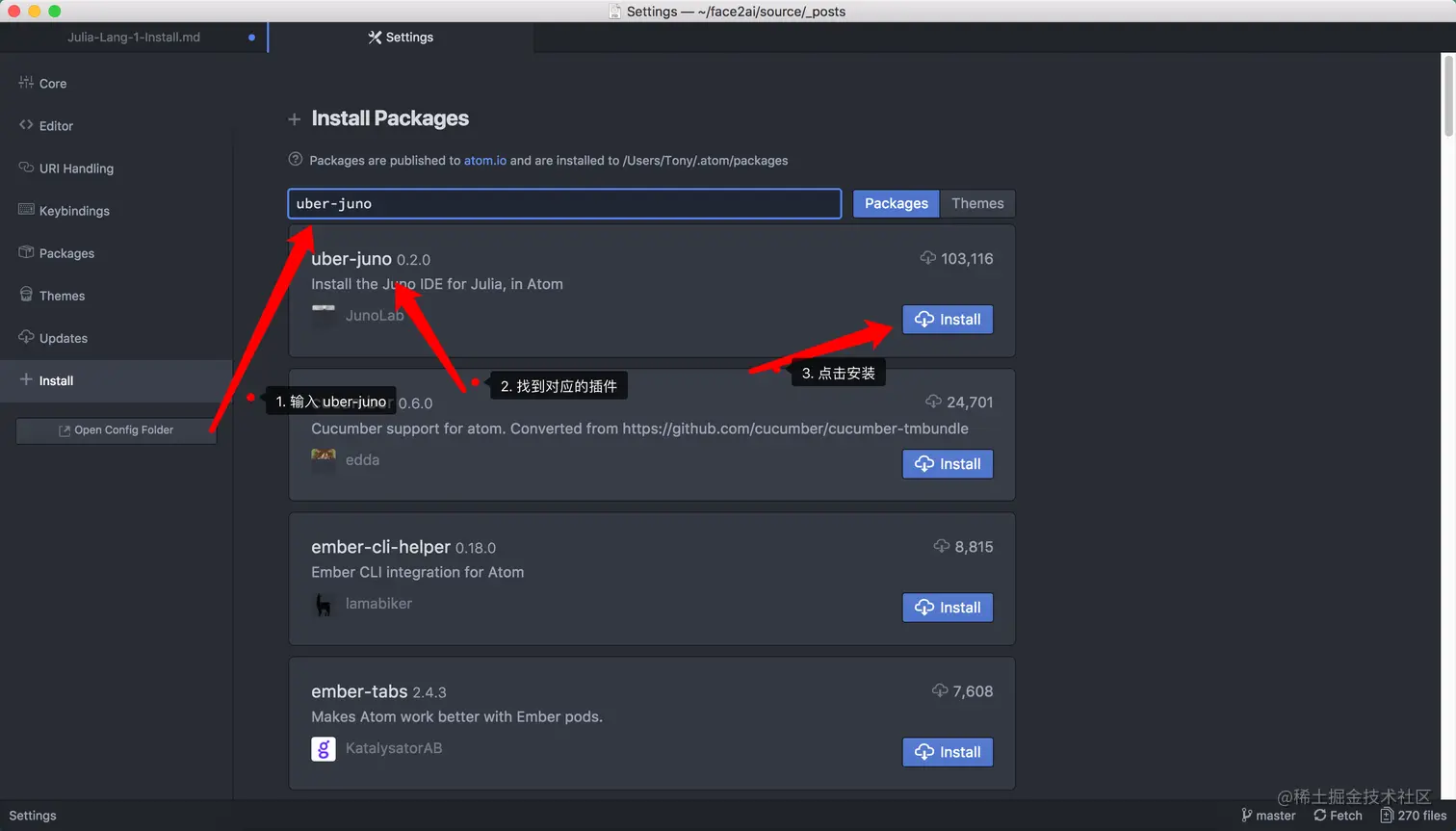Click the Packages box icon
The width and height of the screenshot is (1456, 831).
(x=26, y=252)
